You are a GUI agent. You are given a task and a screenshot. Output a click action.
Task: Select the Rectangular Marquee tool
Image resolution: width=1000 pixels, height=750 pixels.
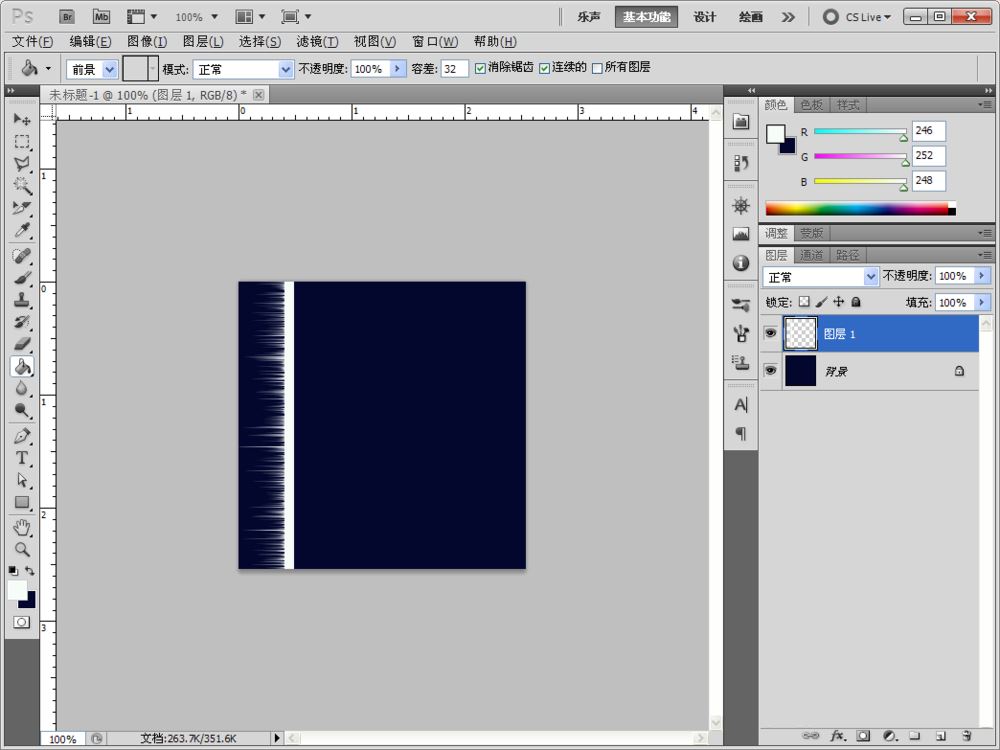22,142
